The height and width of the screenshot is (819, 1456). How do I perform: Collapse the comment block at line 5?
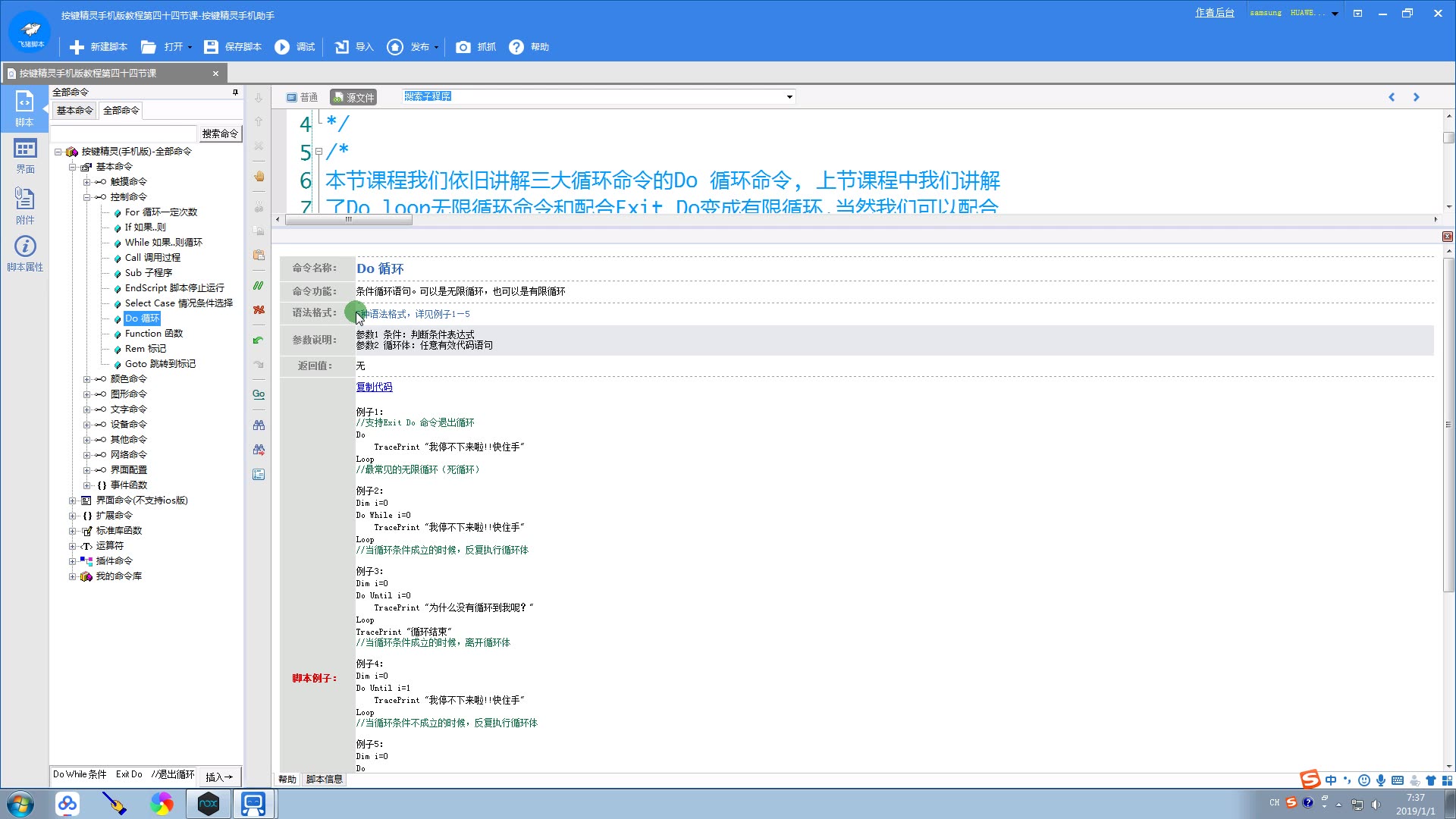[318, 152]
